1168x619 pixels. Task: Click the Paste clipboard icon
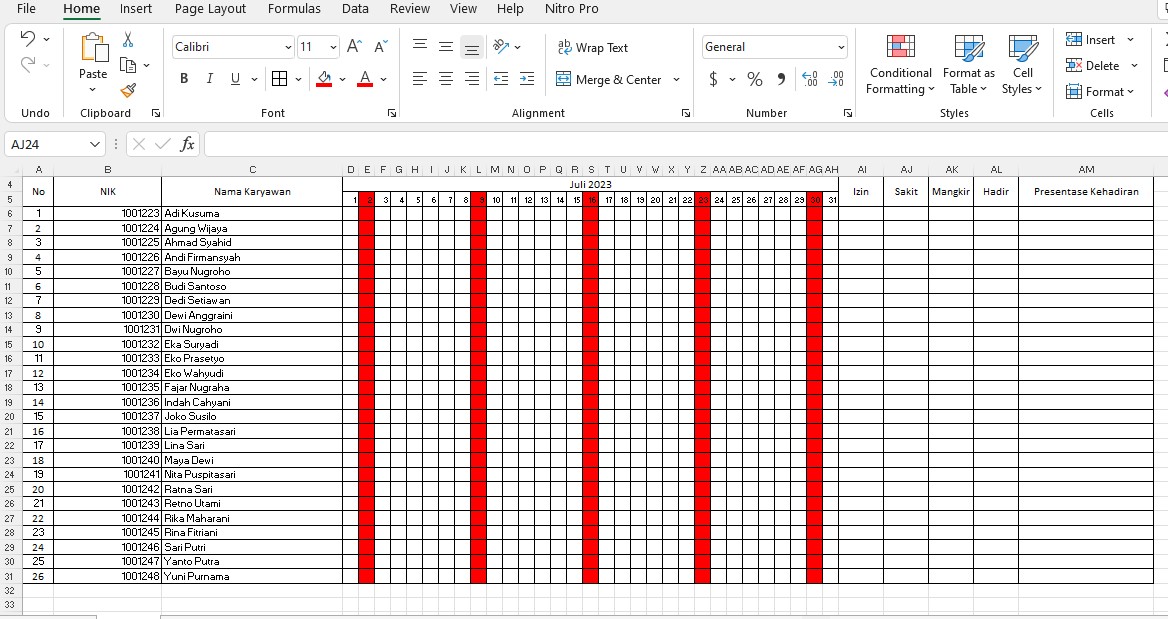pos(94,48)
